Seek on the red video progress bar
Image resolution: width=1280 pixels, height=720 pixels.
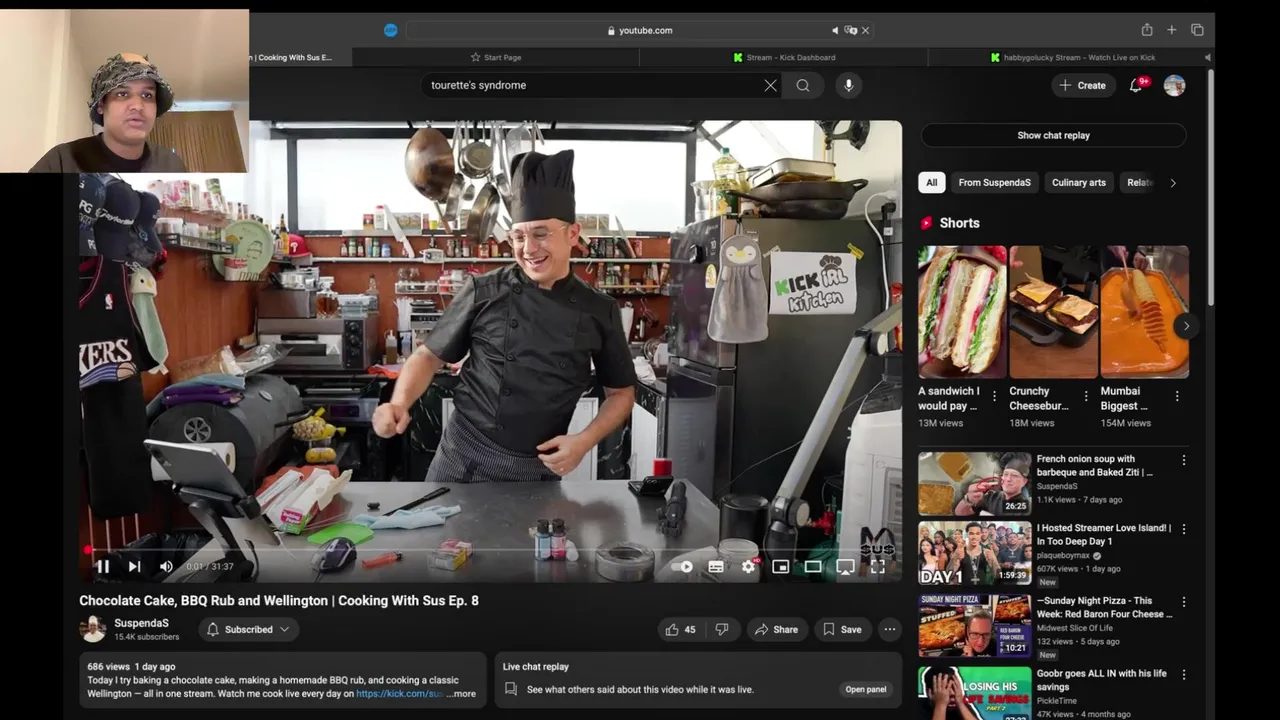(490, 549)
